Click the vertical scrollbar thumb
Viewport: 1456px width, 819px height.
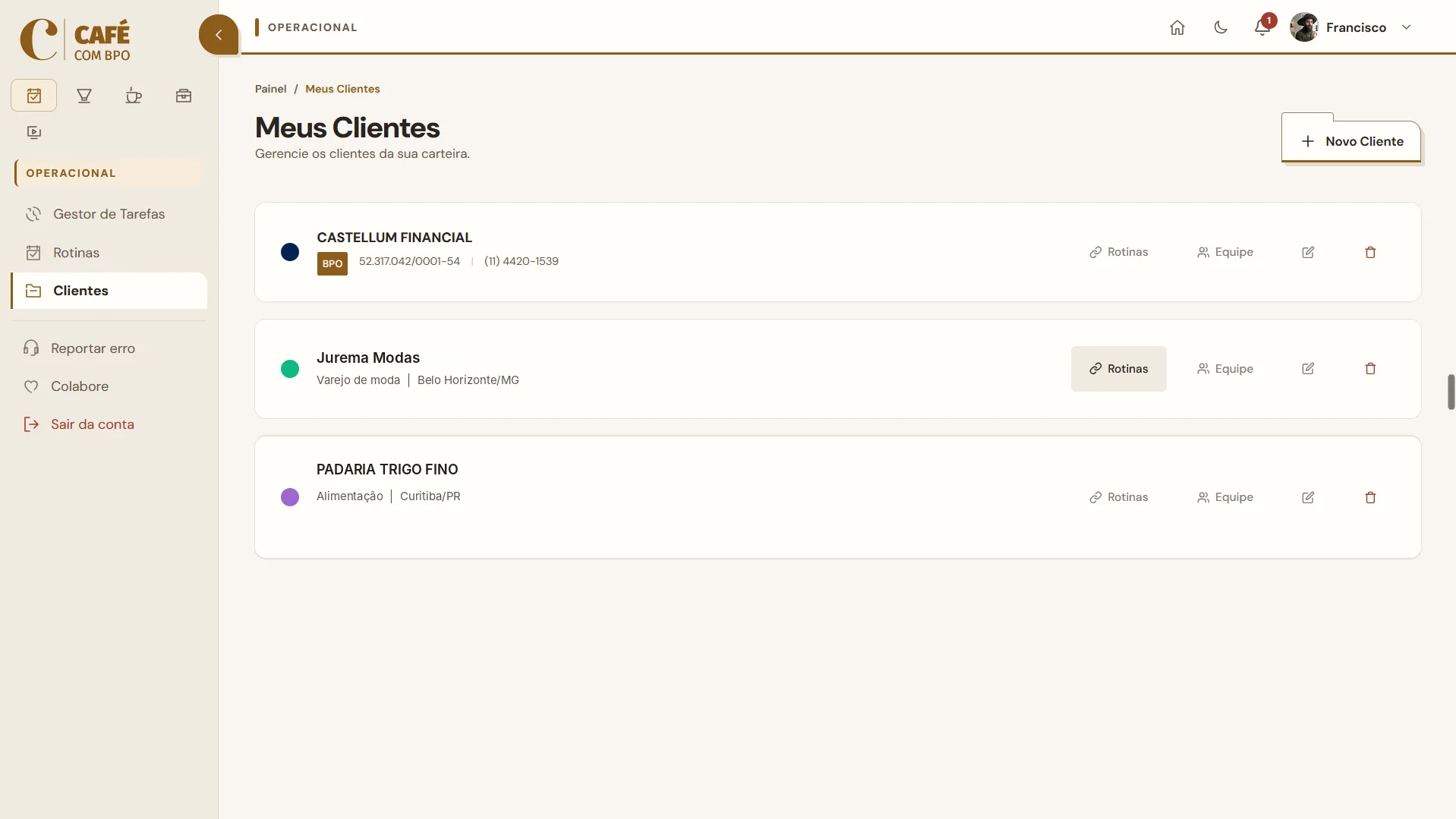(x=1451, y=392)
